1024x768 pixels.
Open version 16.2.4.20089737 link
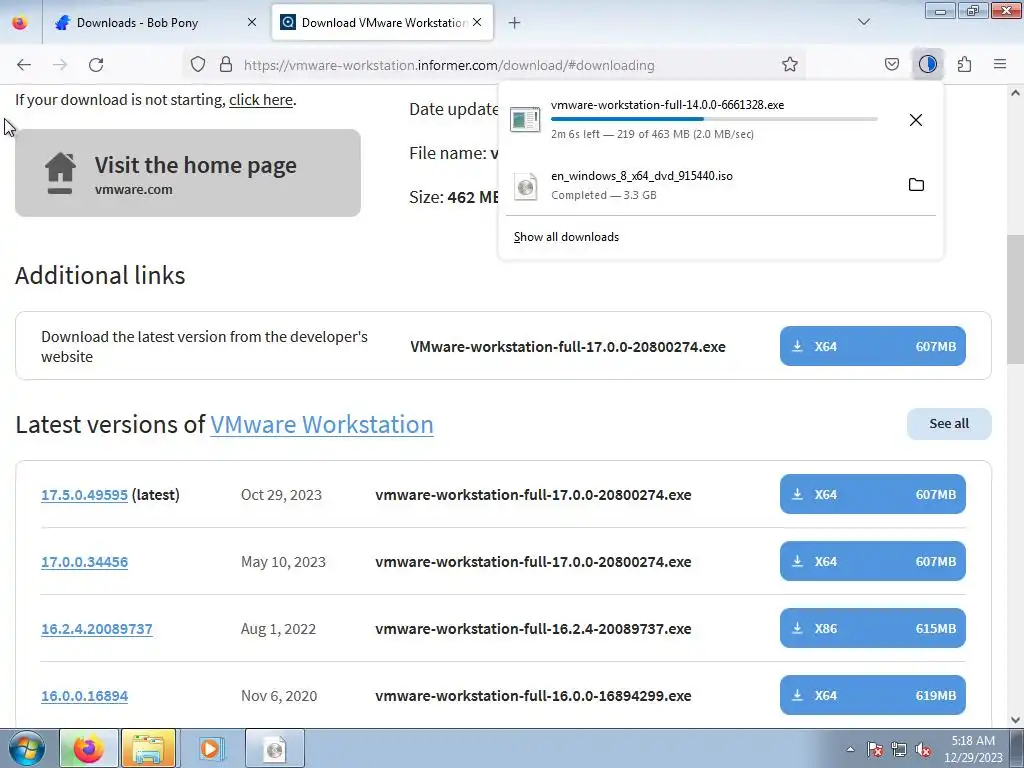[97, 629]
